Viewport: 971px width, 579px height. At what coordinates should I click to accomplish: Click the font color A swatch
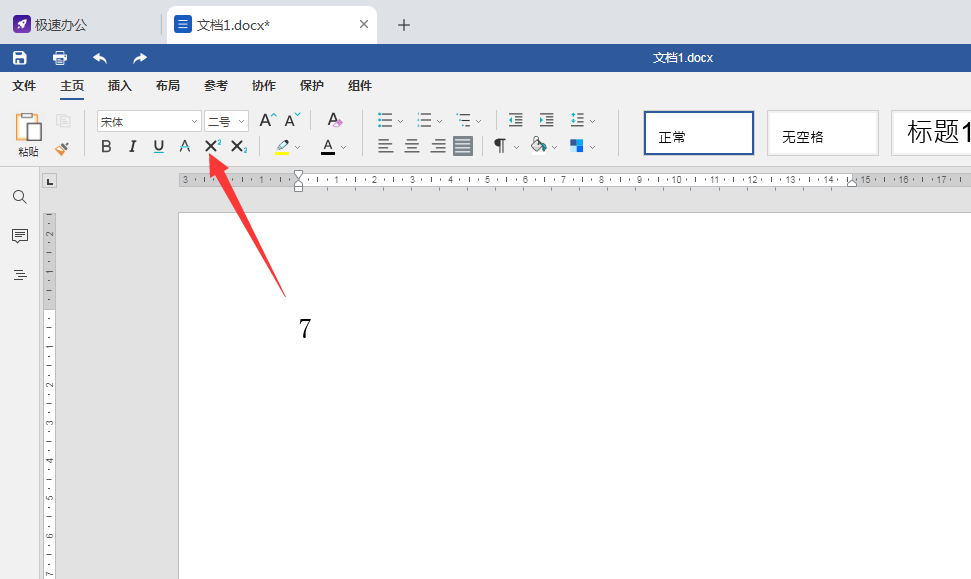tap(328, 147)
